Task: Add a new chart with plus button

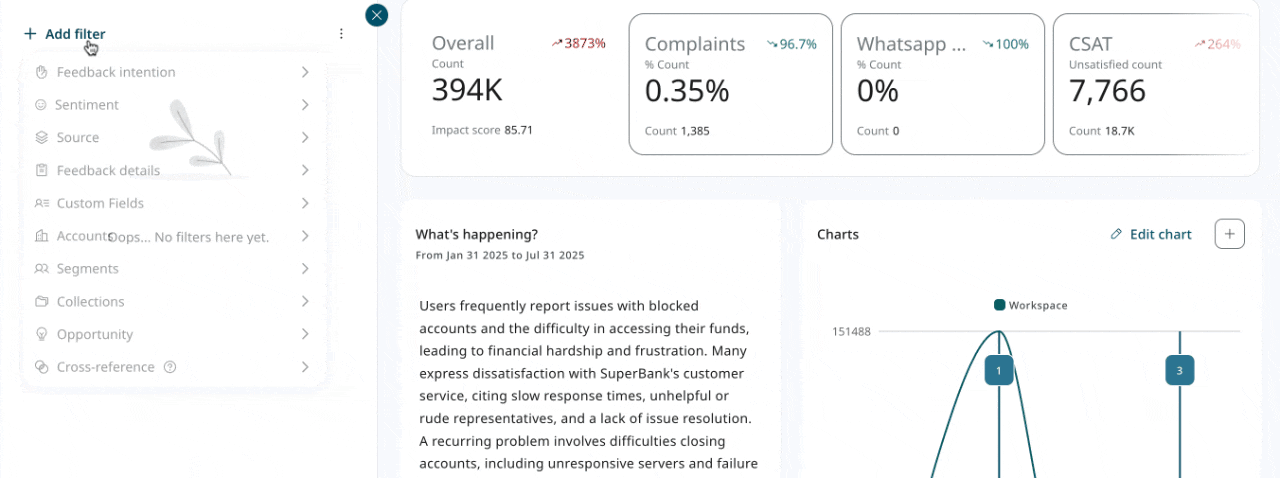Action: pos(1229,234)
